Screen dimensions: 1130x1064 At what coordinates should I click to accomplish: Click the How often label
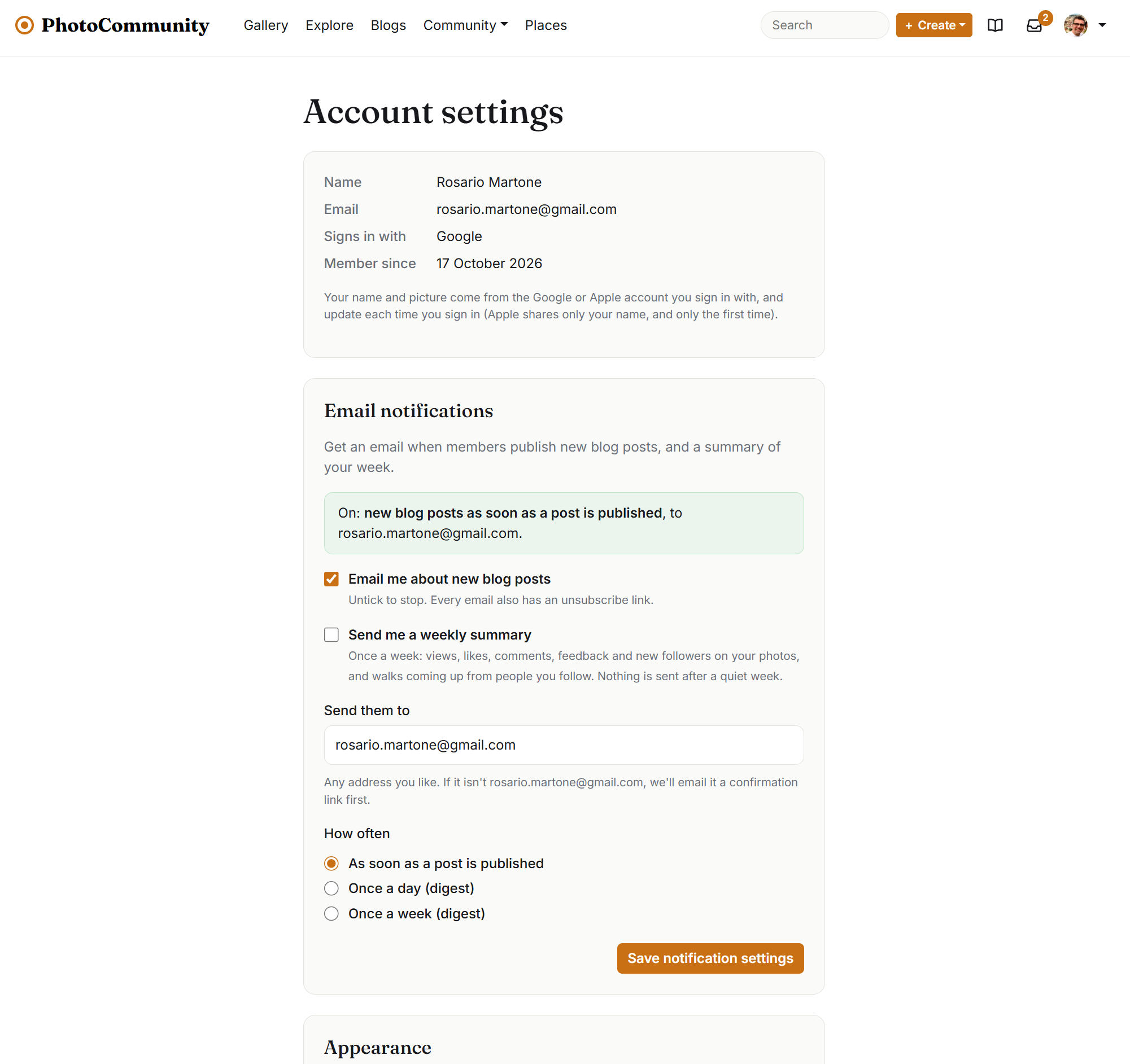[356, 833]
